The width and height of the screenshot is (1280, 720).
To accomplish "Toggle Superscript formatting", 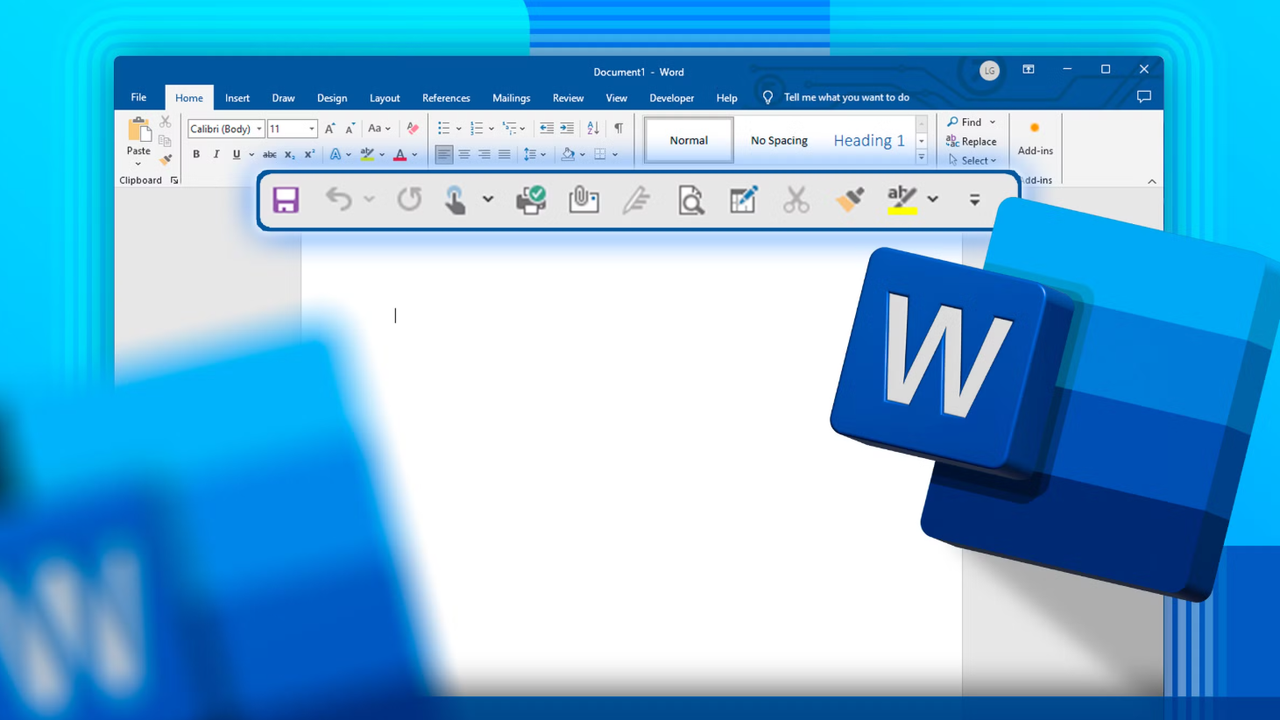I will 310,154.
